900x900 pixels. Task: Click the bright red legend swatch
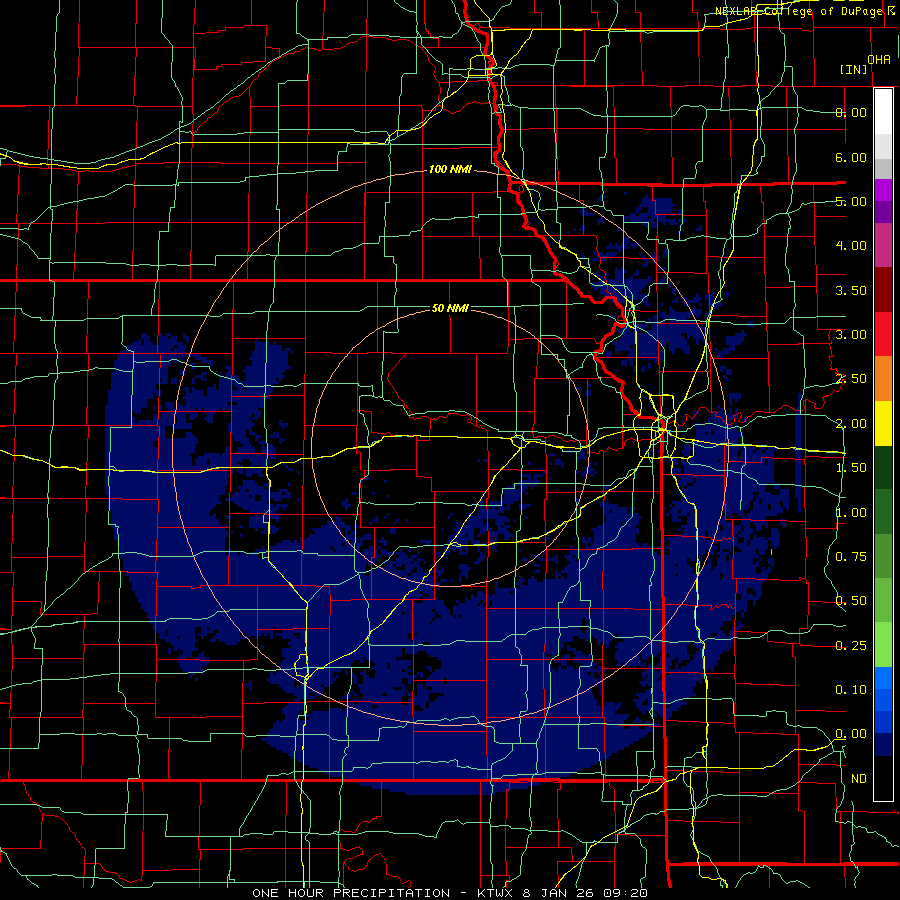pos(883,334)
